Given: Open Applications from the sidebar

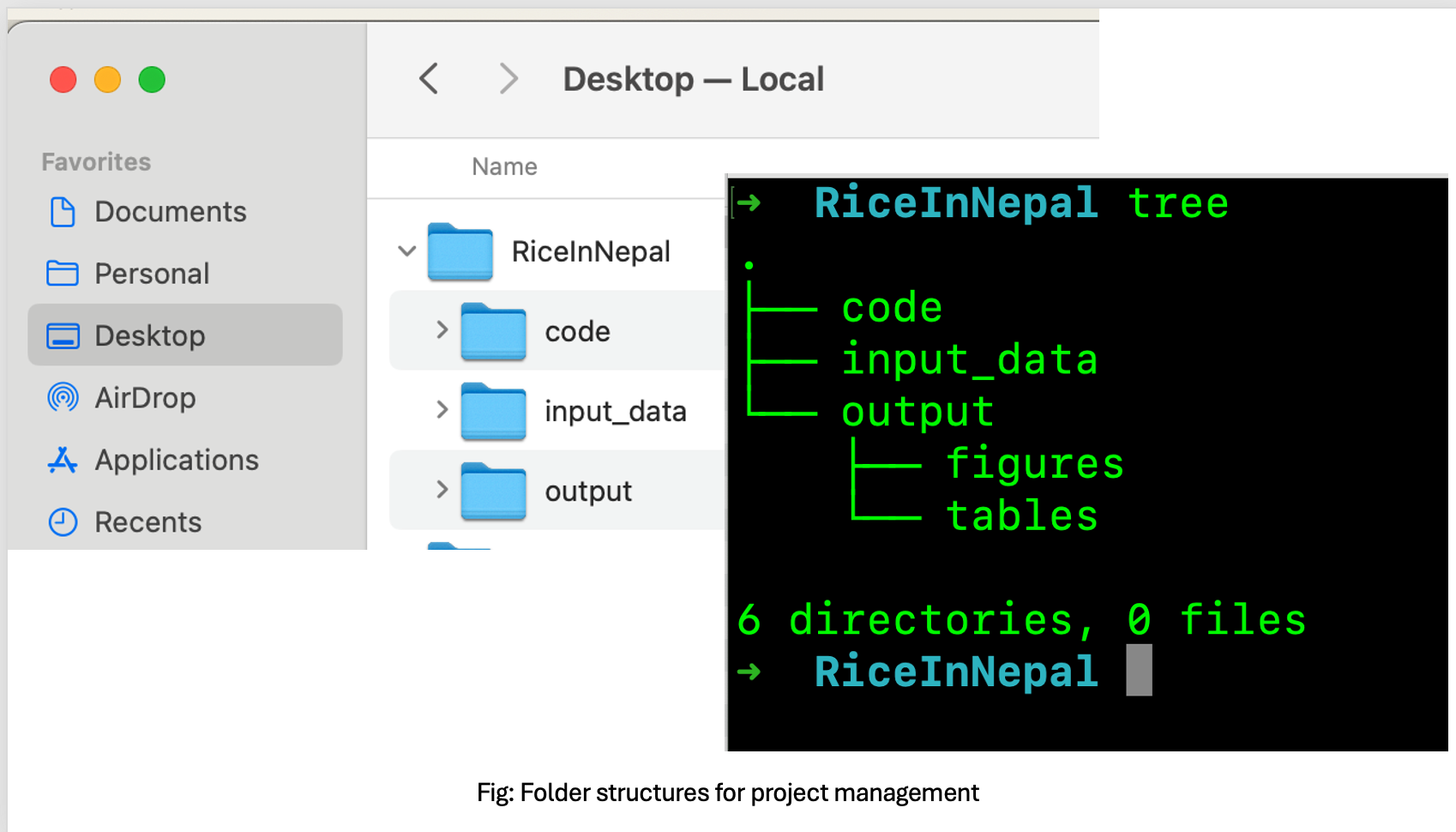Looking at the screenshot, I should [x=176, y=461].
